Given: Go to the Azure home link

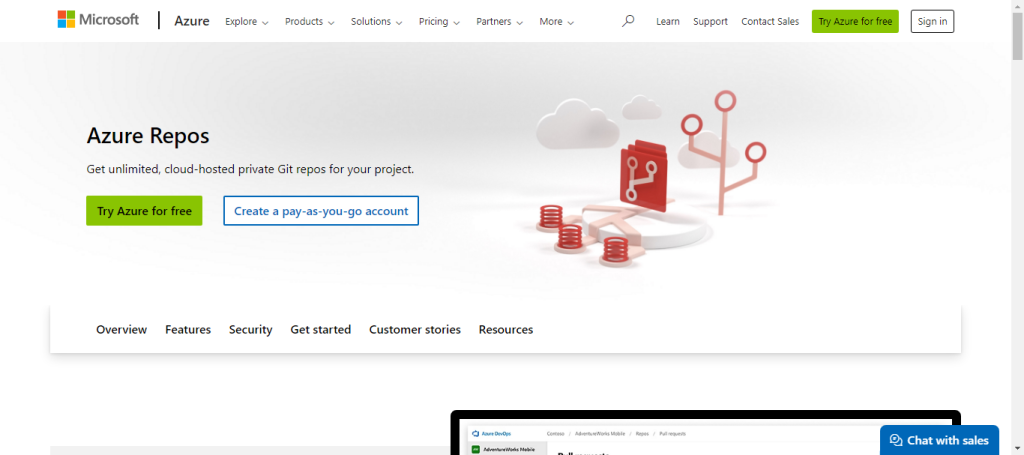Looking at the screenshot, I should (x=191, y=21).
